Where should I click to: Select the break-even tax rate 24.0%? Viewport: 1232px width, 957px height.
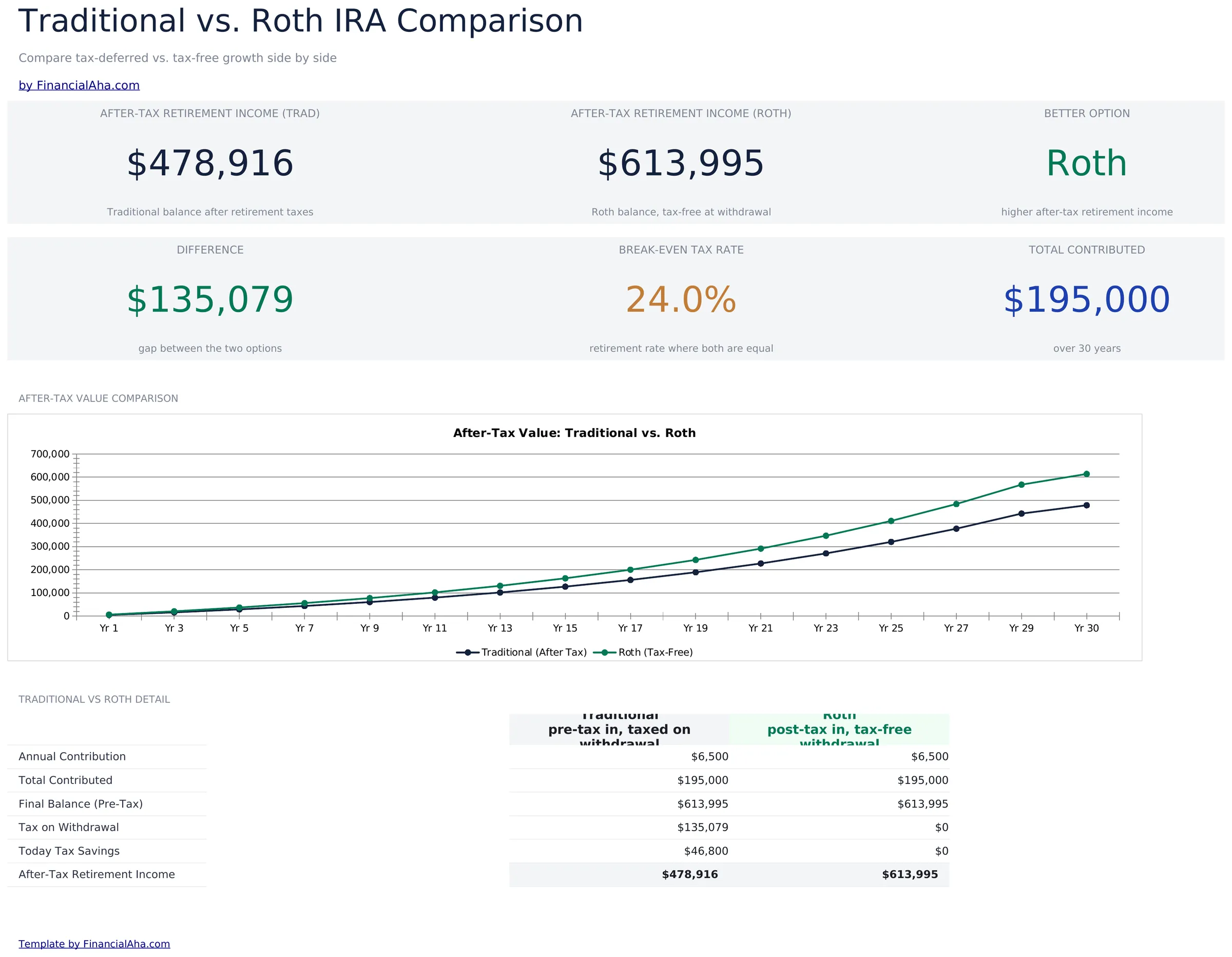(x=681, y=300)
